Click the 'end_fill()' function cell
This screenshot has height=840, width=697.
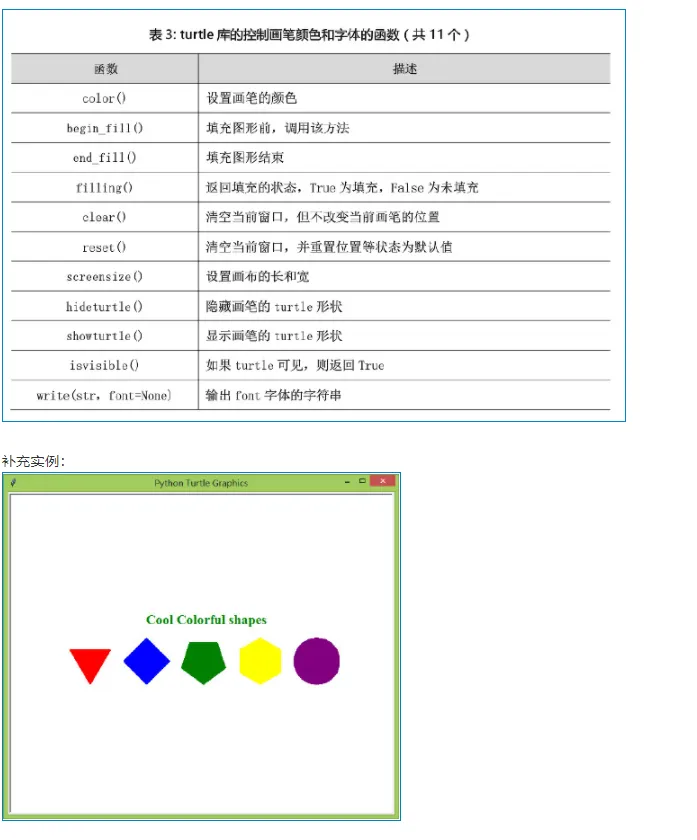pyautogui.click(x=104, y=158)
